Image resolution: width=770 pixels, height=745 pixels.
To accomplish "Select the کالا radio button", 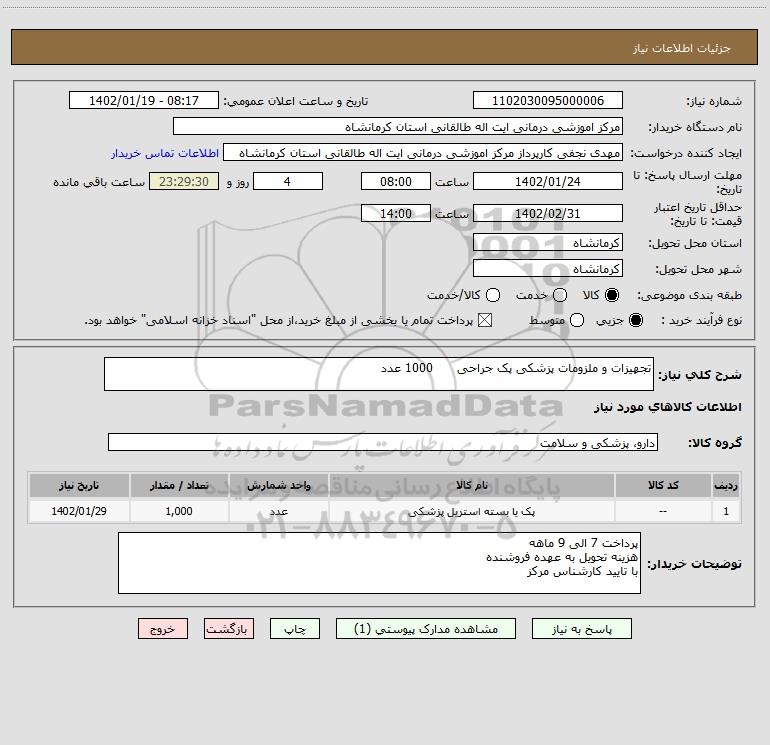I will (612, 295).
